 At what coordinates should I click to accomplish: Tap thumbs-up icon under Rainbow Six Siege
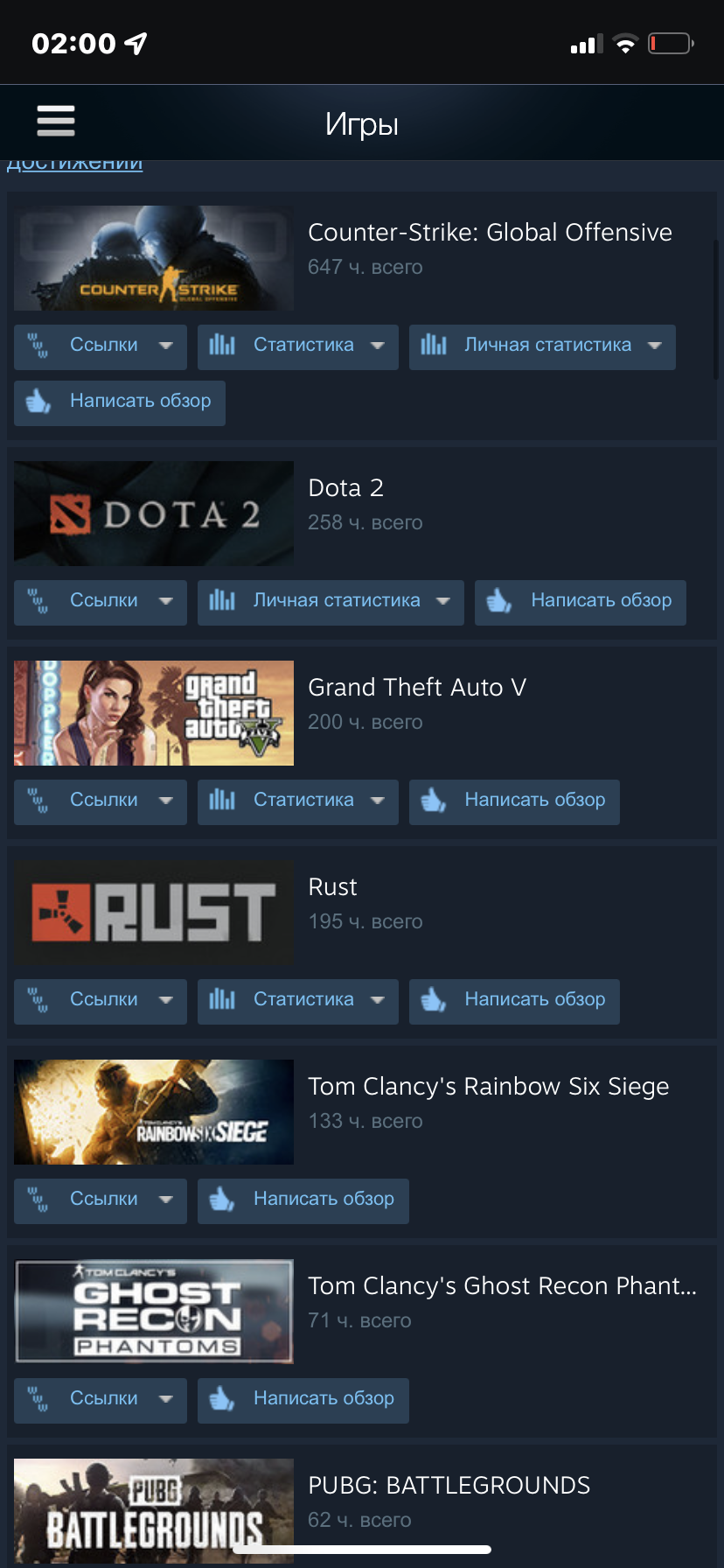(x=222, y=1199)
